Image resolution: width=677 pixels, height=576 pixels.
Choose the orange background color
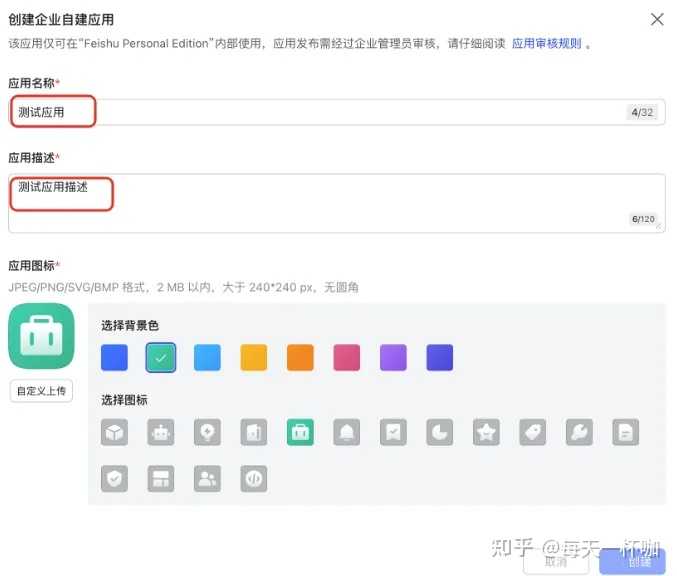tap(300, 358)
